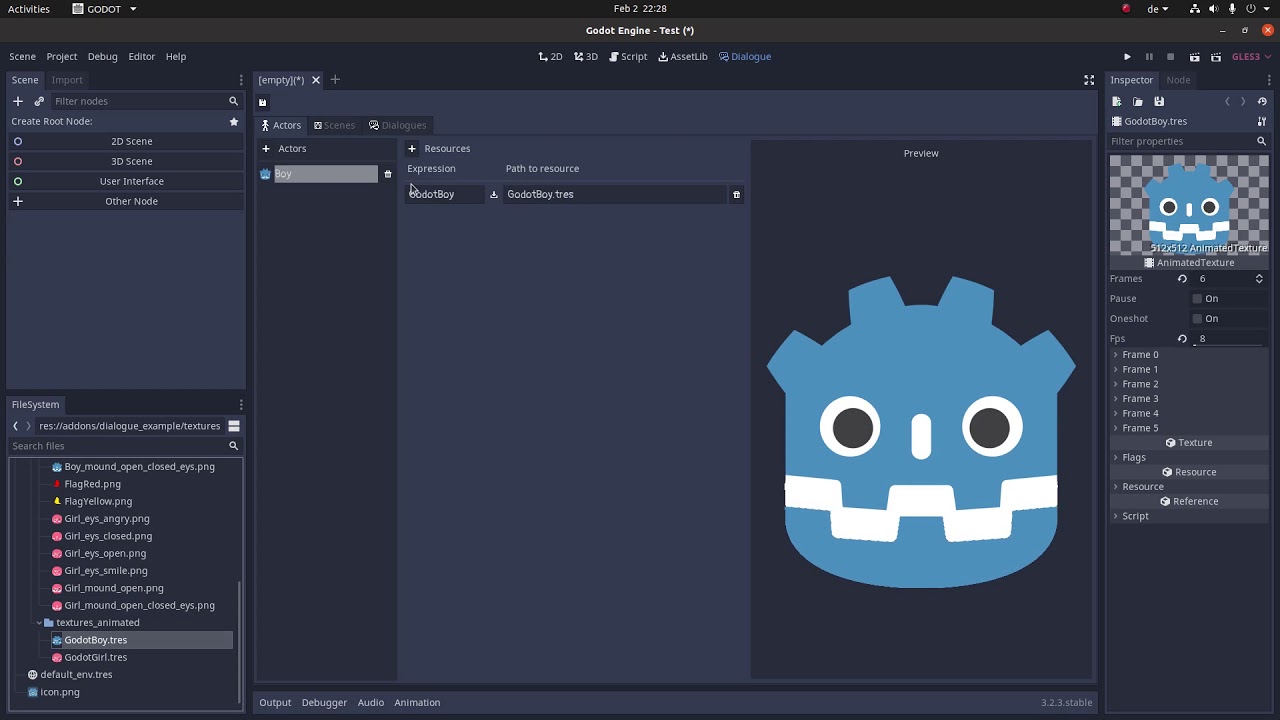Click the instance scene link icon
This screenshot has width=1280, height=720.
tap(39, 101)
